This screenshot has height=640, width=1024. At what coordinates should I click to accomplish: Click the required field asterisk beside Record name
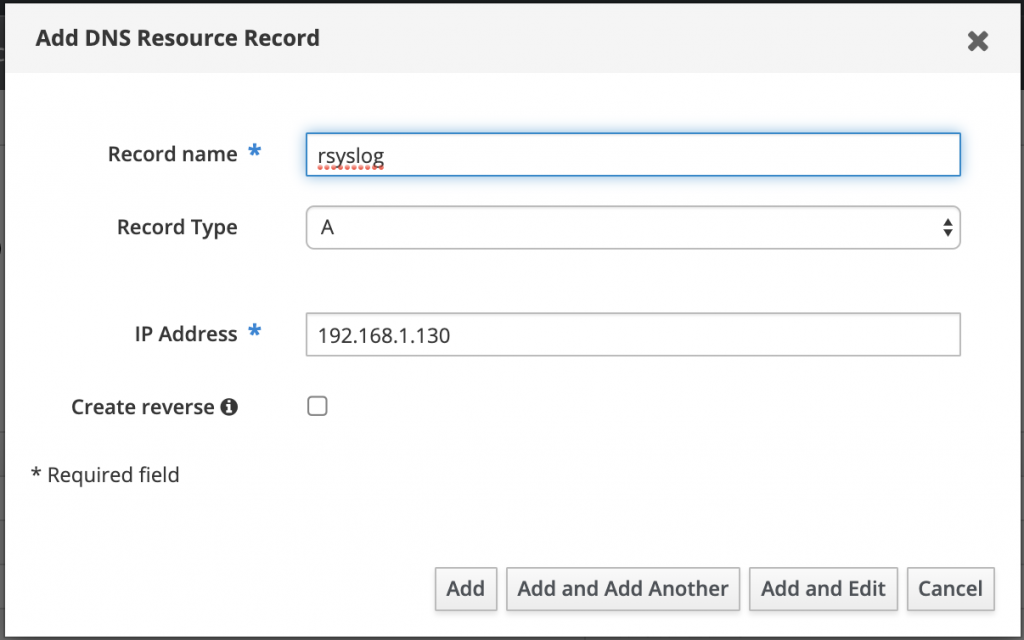pyautogui.click(x=253, y=151)
